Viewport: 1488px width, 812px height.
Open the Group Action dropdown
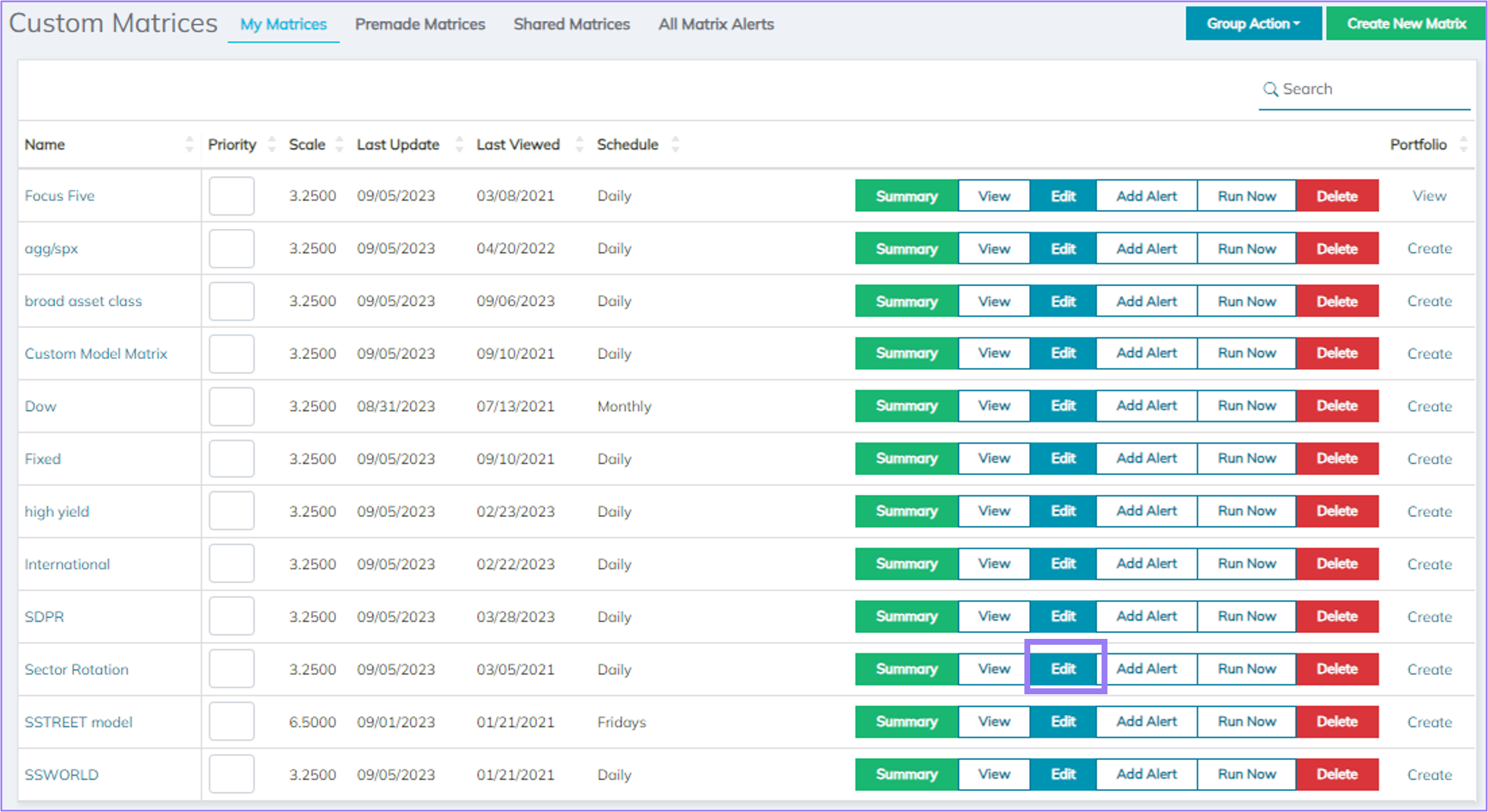pos(1253,23)
